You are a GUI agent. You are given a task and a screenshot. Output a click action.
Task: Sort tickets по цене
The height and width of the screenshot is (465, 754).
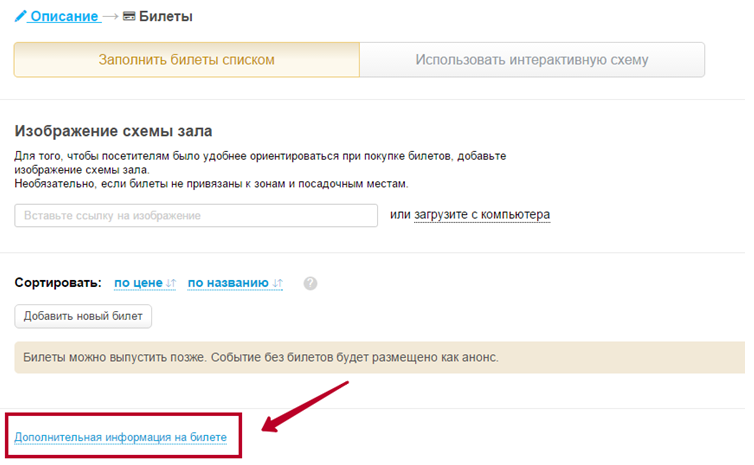point(138,283)
